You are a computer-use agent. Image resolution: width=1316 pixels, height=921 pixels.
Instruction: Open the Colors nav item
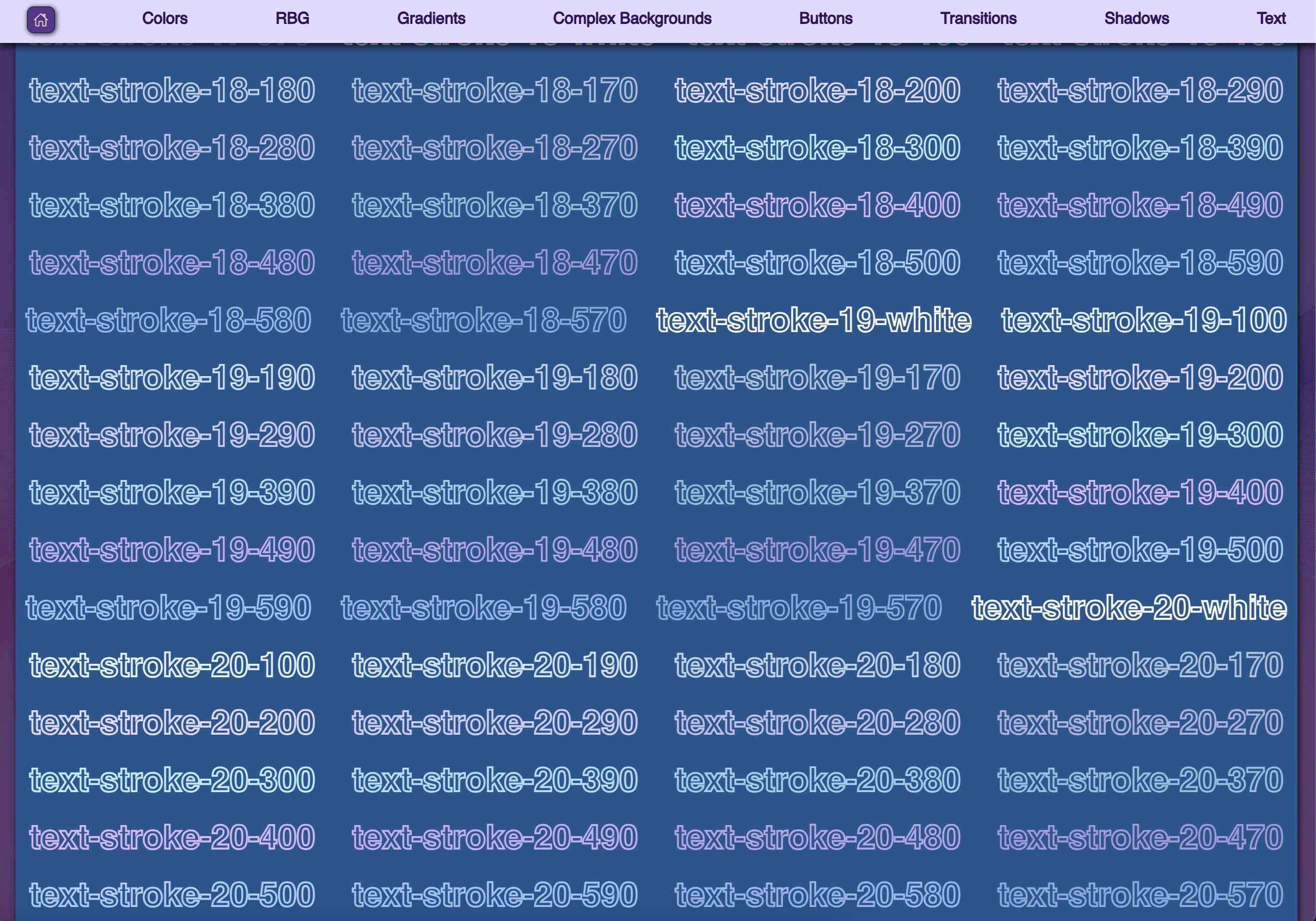coord(165,18)
